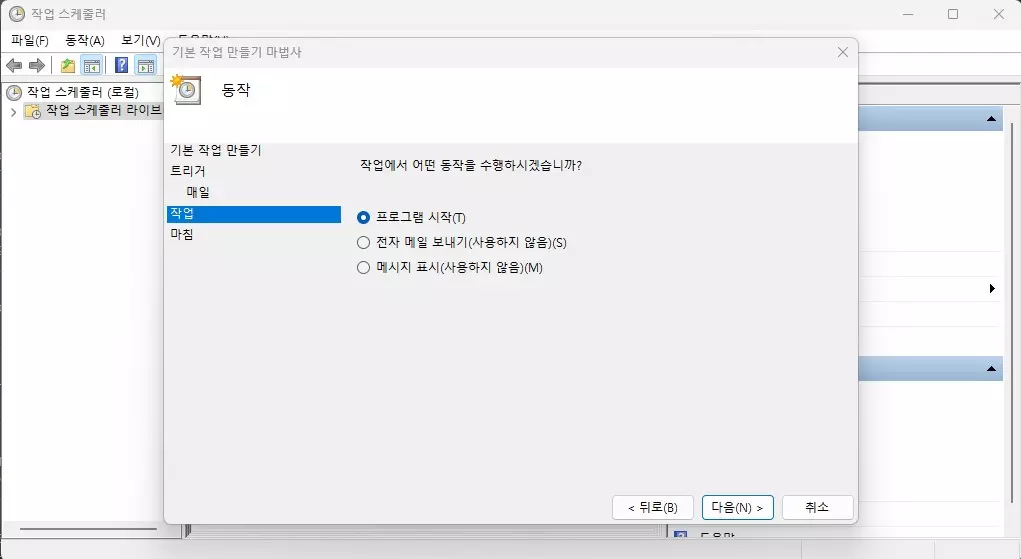Click the '다음(N) >' button

coord(738,508)
